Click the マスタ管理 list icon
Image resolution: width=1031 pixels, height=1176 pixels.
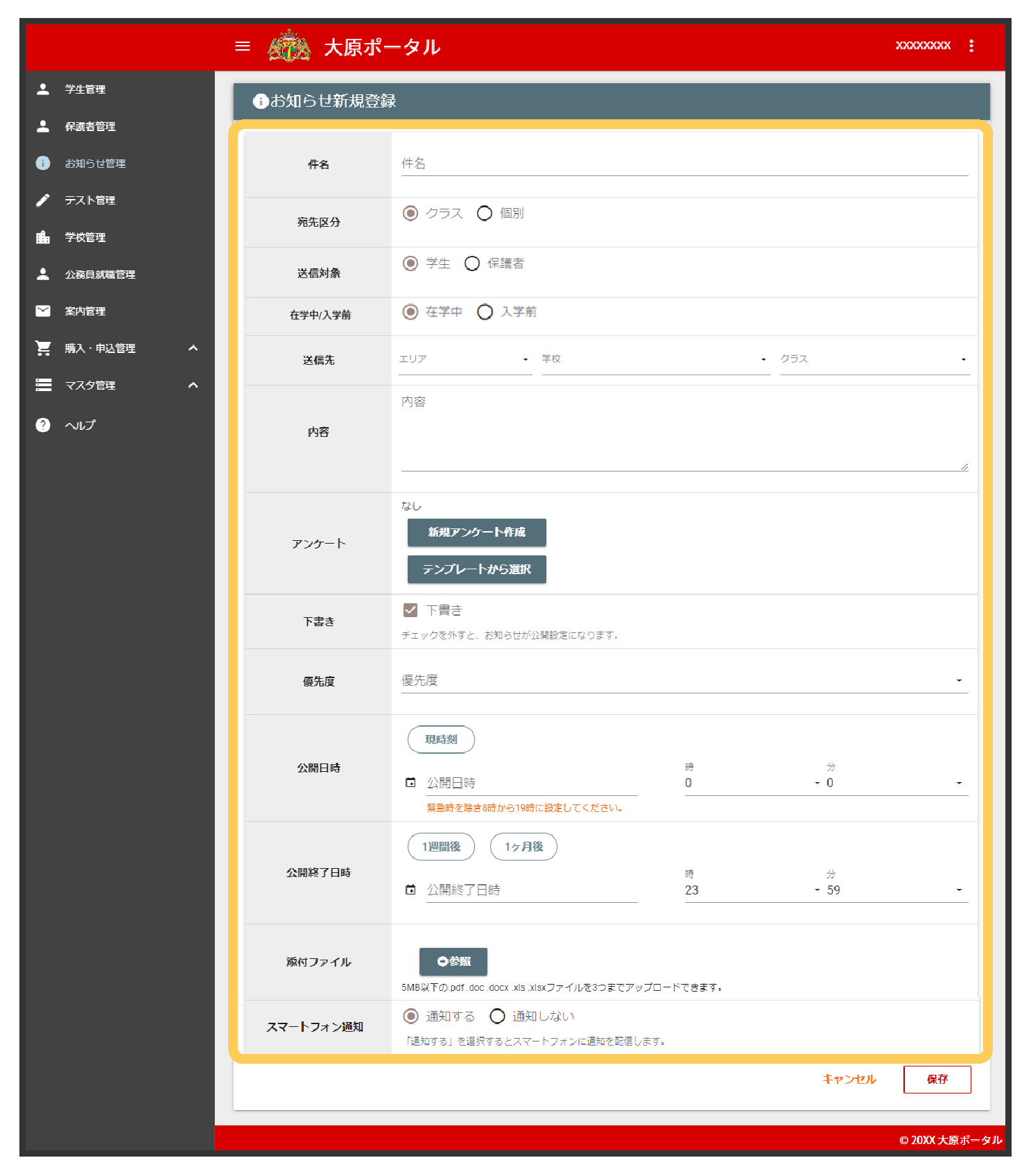tap(43, 385)
